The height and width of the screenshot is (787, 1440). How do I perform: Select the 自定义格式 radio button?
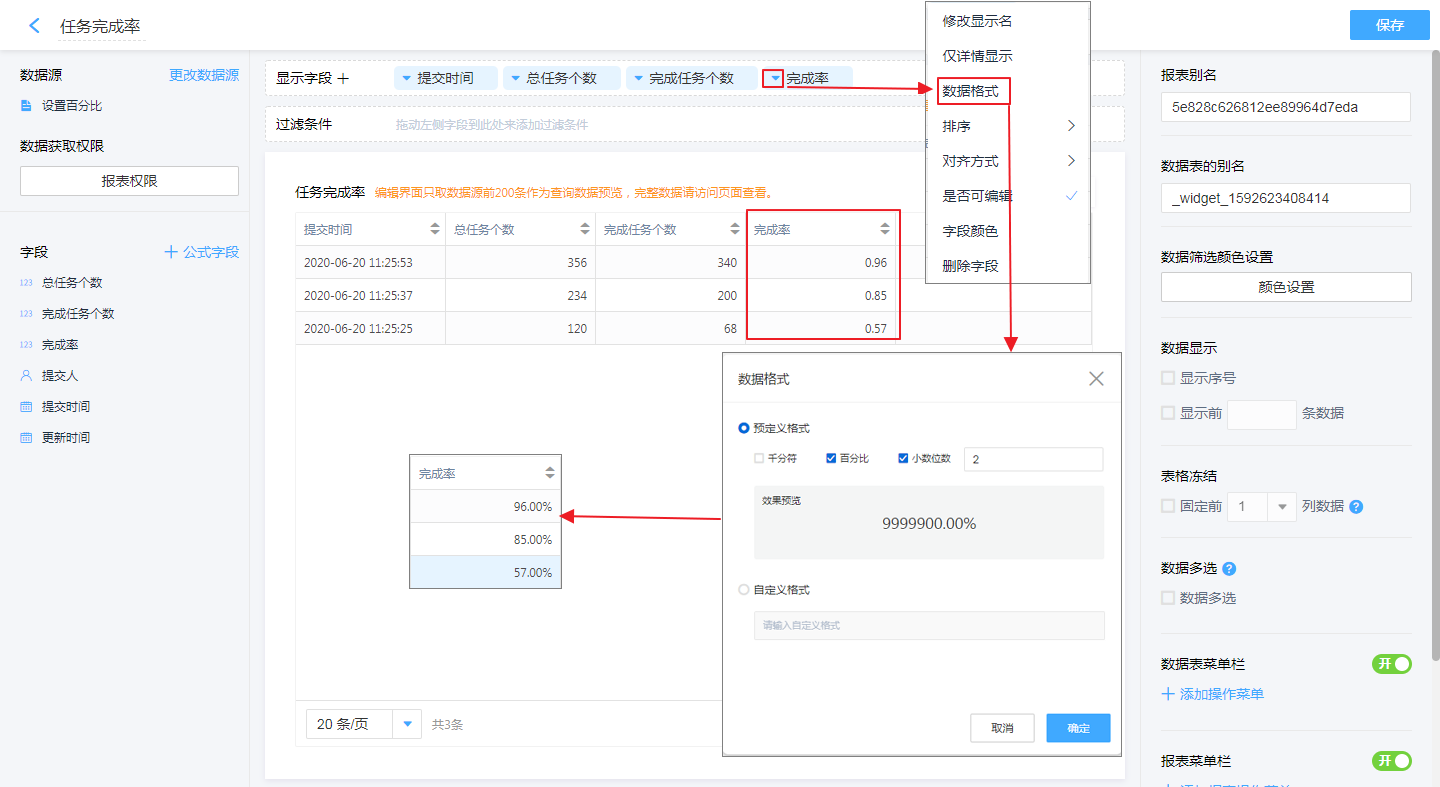[x=744, y=590]
